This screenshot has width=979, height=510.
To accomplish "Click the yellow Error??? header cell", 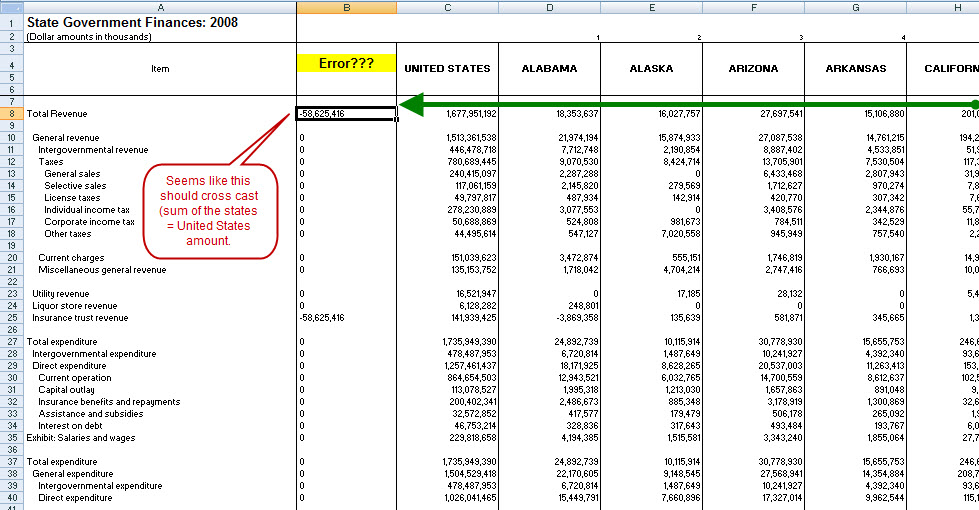I will coord(346,63).
